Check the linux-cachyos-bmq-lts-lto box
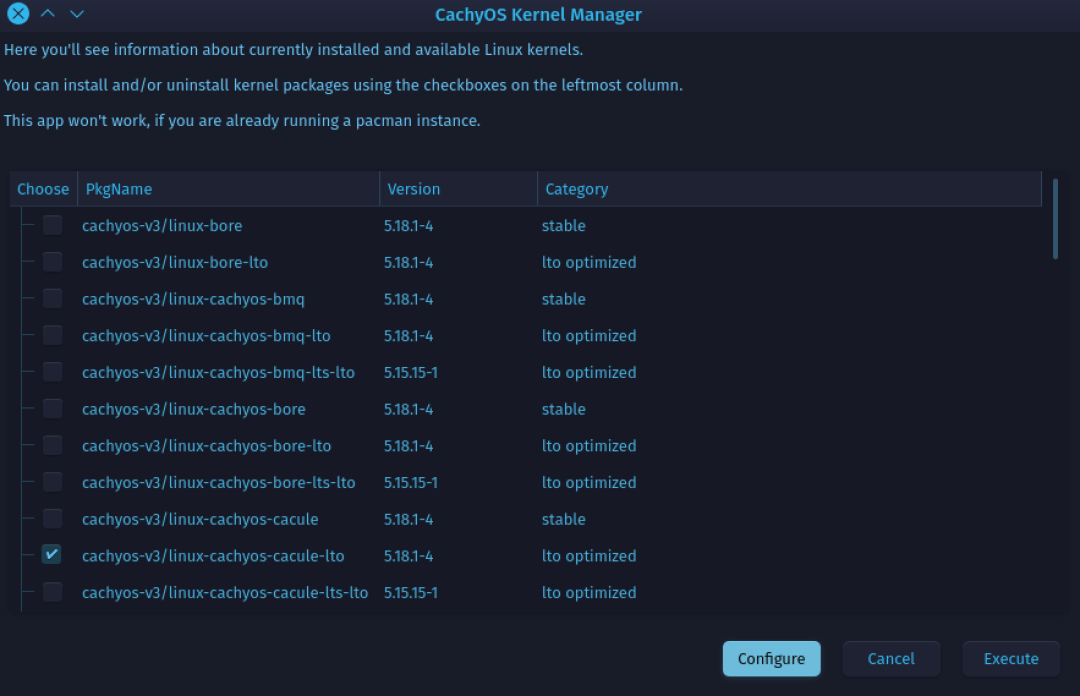 click(x=52, y=371)
